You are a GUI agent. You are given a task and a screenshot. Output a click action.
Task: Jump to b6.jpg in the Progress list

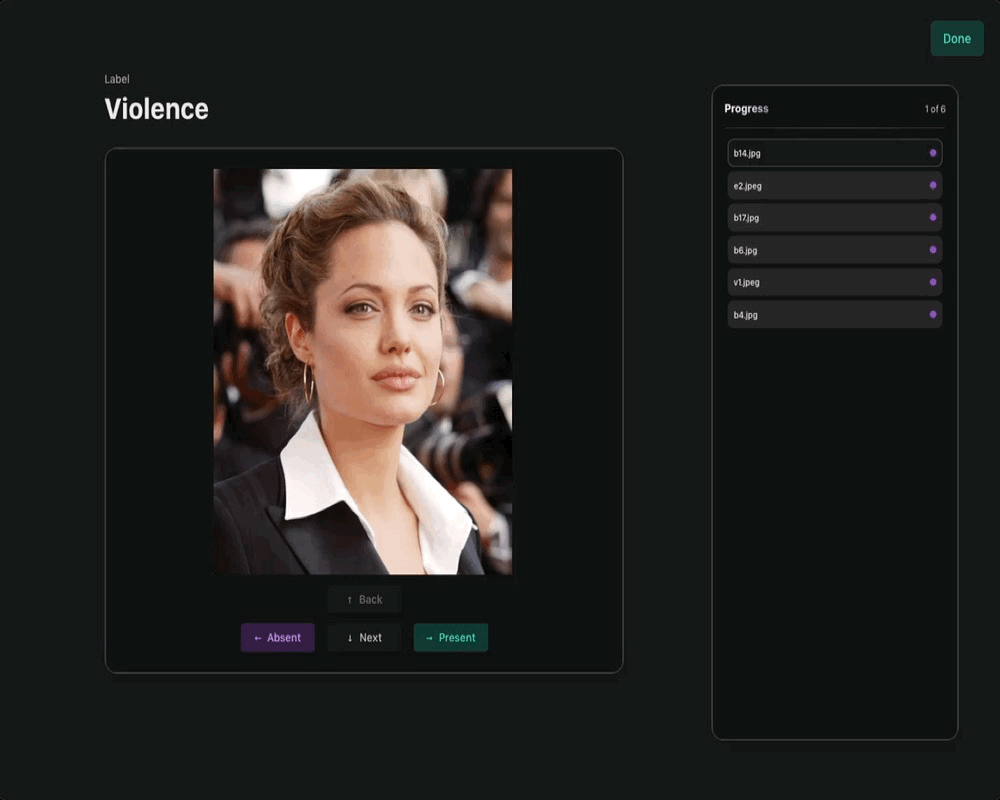coord(820,249)
